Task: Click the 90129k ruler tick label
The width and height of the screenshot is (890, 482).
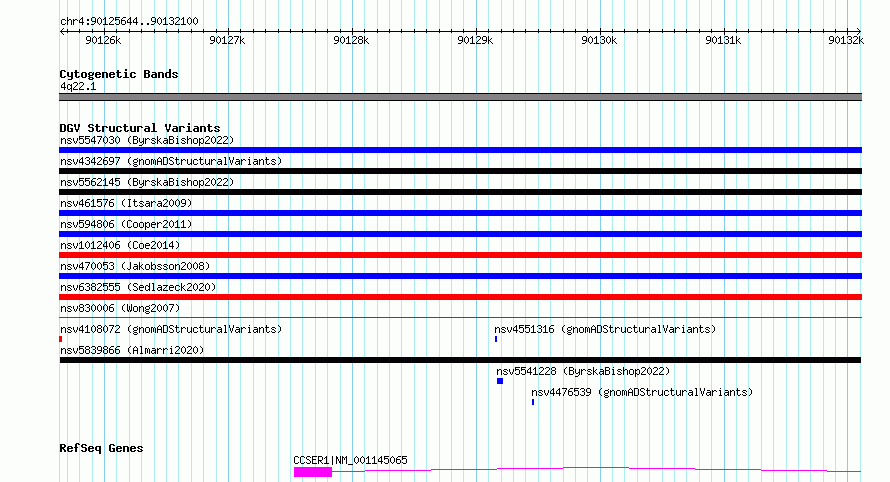Action: (x=475, y=40)
